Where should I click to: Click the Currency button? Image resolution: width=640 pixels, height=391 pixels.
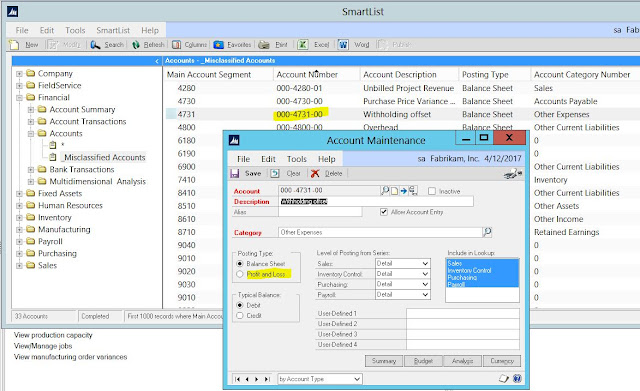[502, 361]
